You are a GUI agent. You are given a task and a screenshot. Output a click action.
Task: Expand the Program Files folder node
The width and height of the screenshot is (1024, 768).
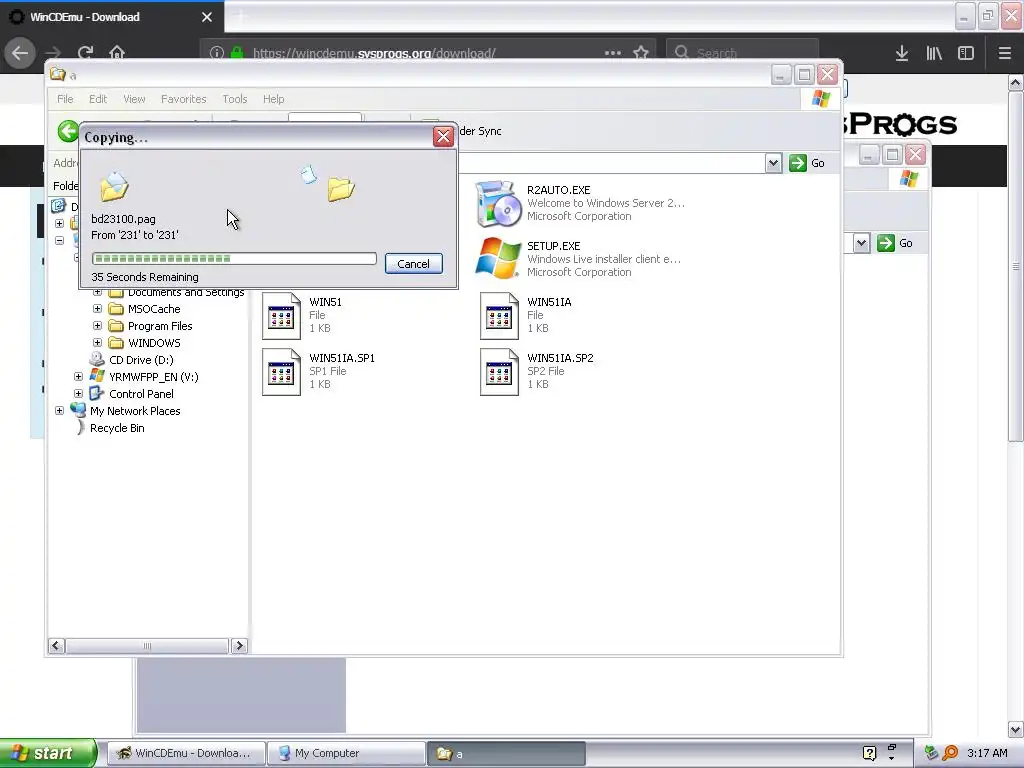point(97,326)
